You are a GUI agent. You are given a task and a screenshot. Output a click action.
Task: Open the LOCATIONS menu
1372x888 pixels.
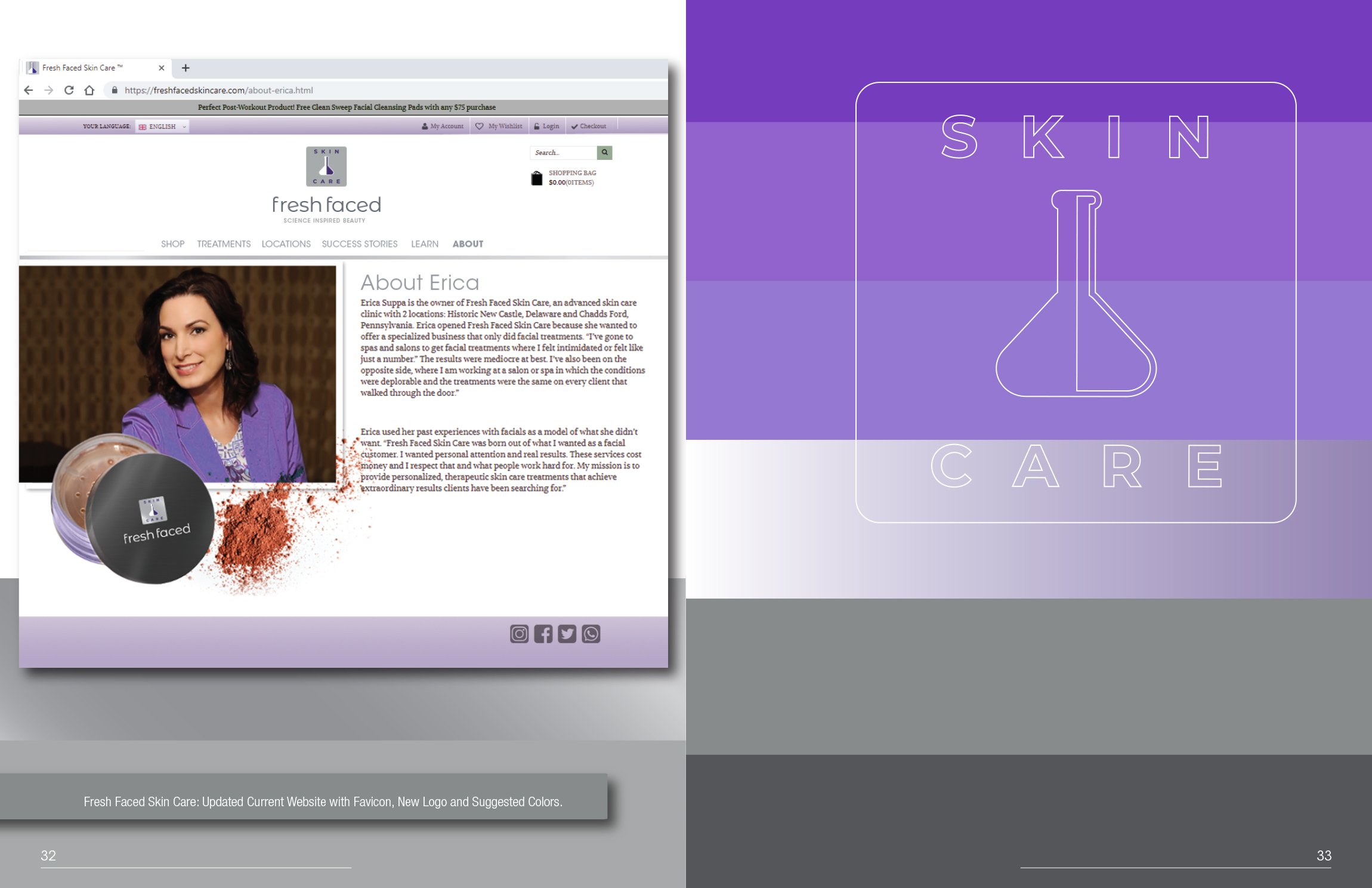286,244
